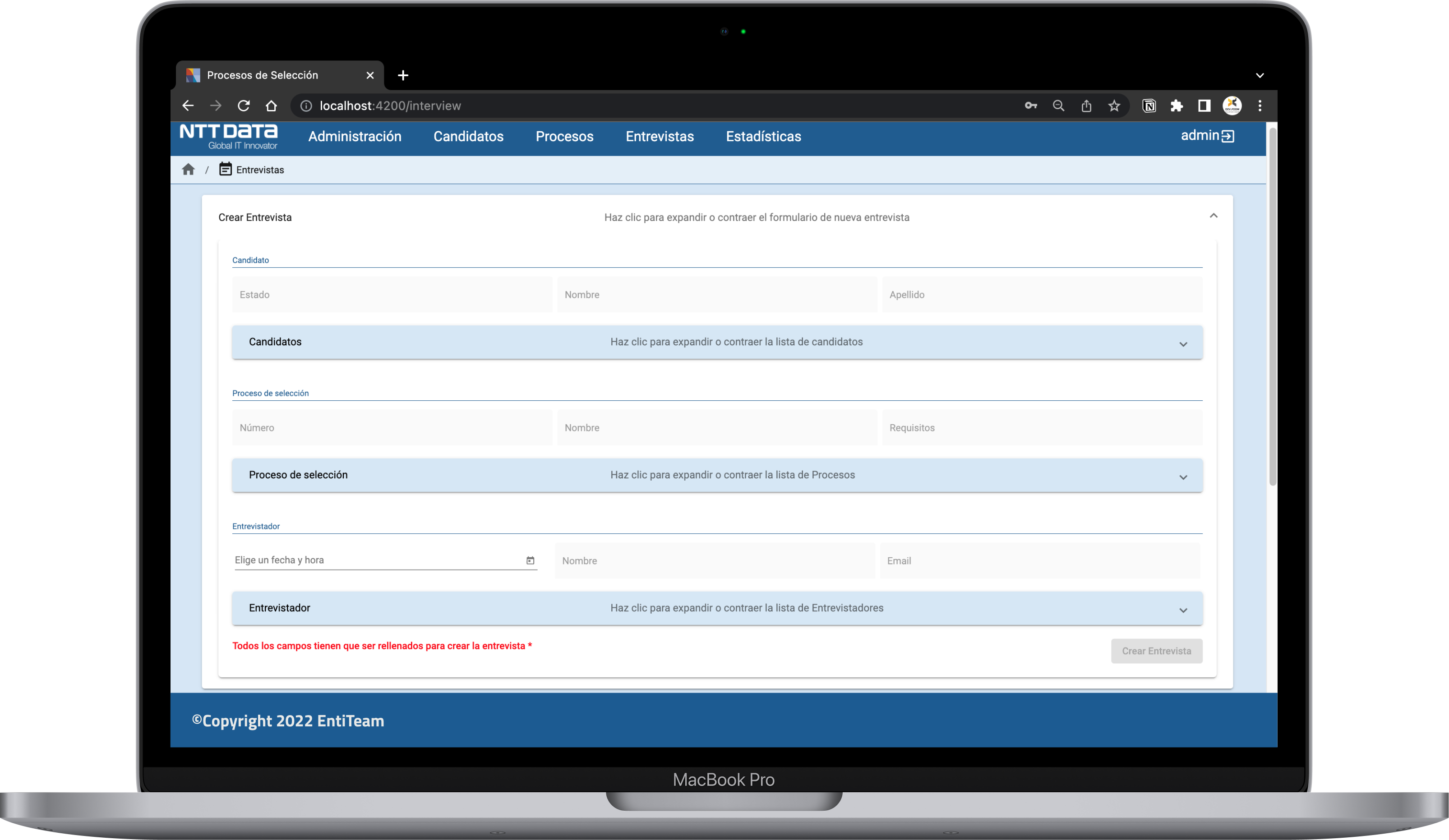Click the home icon in breadcrumb
This screenshot has height=840, width=1449.
pos(188,170)
